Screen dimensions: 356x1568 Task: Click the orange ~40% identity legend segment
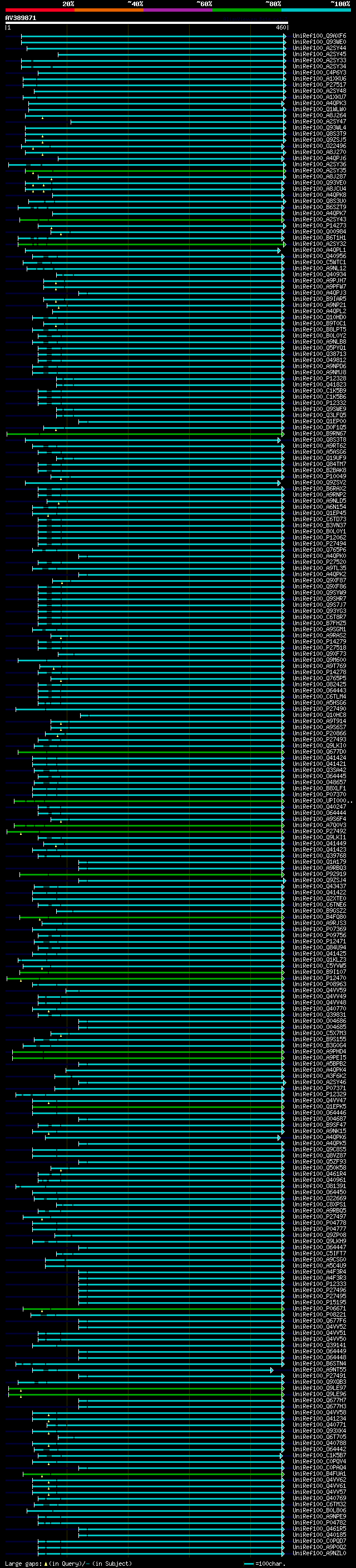[x=109, y=11]
